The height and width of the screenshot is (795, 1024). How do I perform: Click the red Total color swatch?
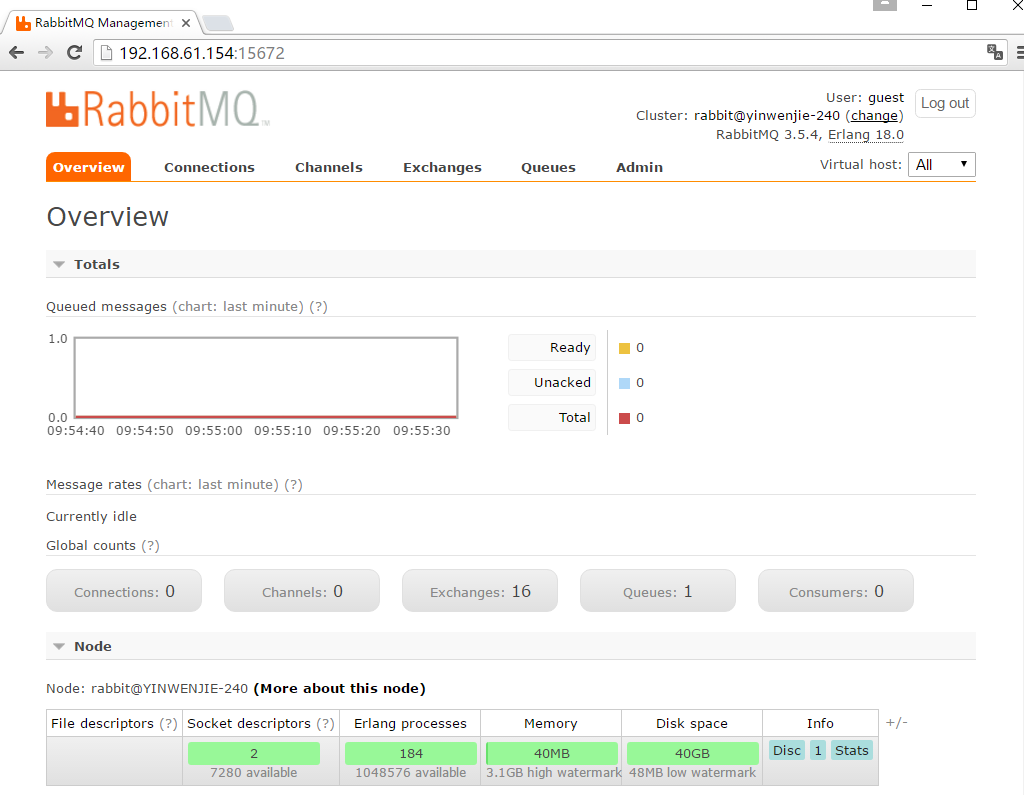click(624, 418)
